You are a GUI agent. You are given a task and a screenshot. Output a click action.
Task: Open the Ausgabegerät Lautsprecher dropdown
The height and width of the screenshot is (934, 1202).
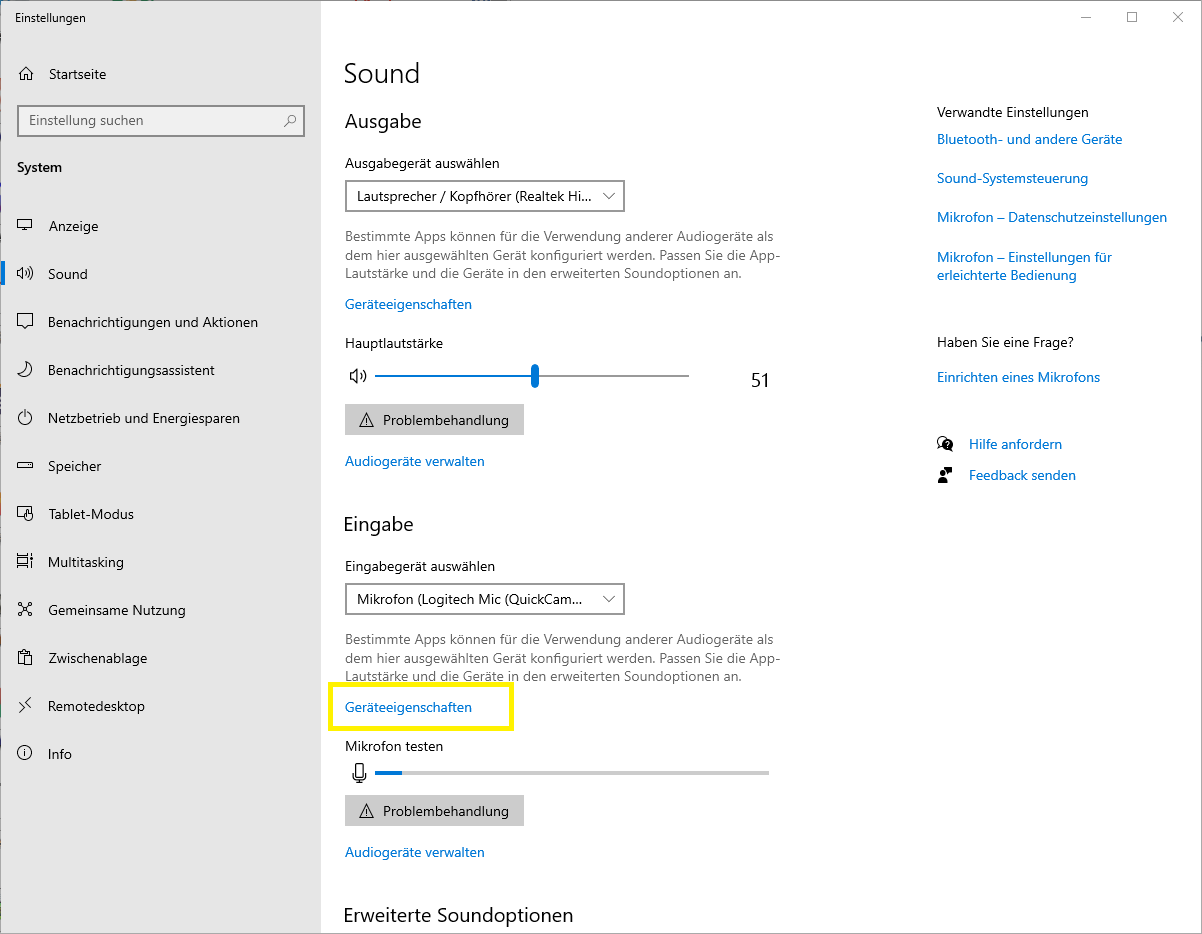485,196
